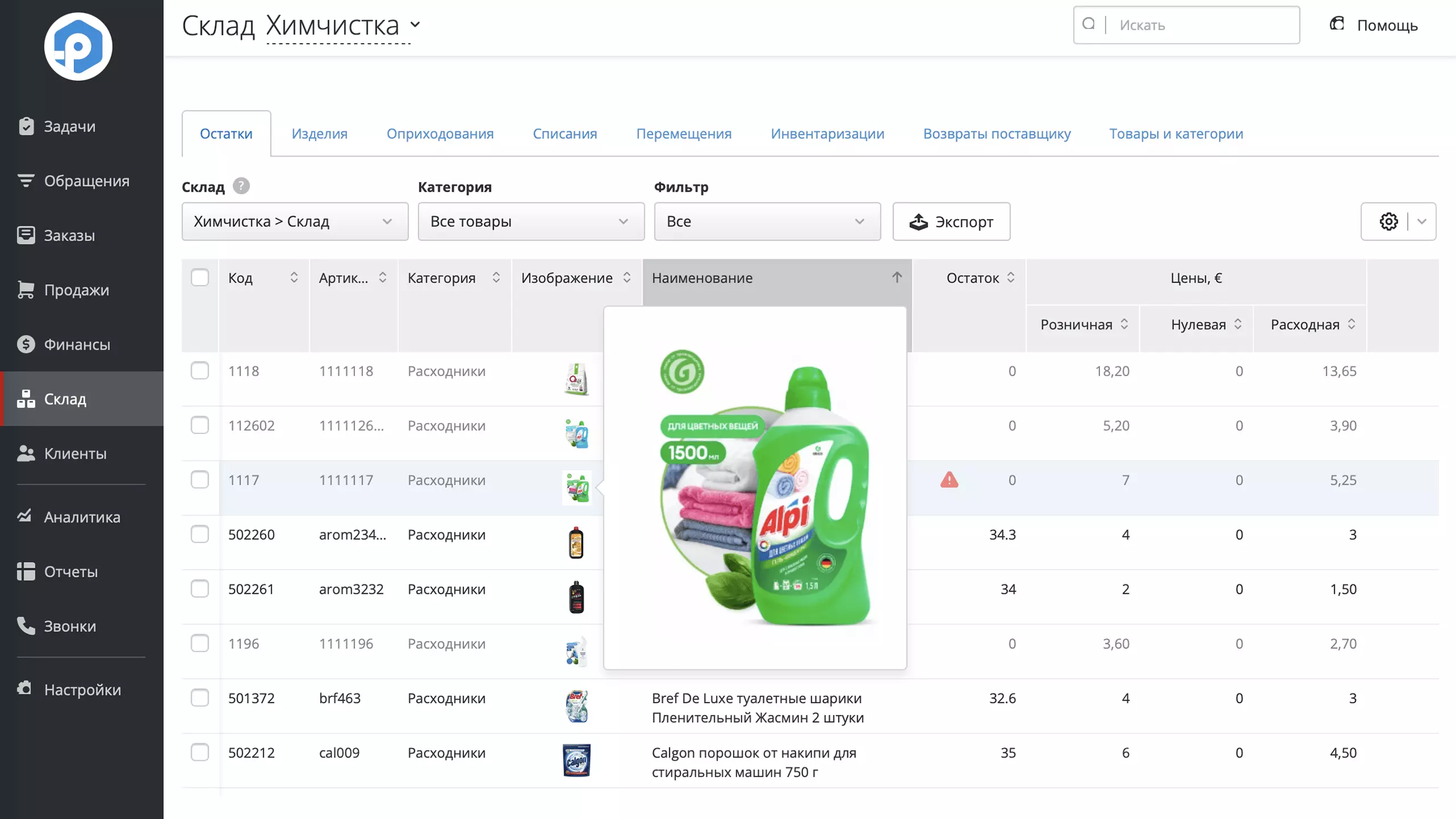Expand the arrow beside settings gear
The width and height of the screenshot is (1456, 819).
1422,221
